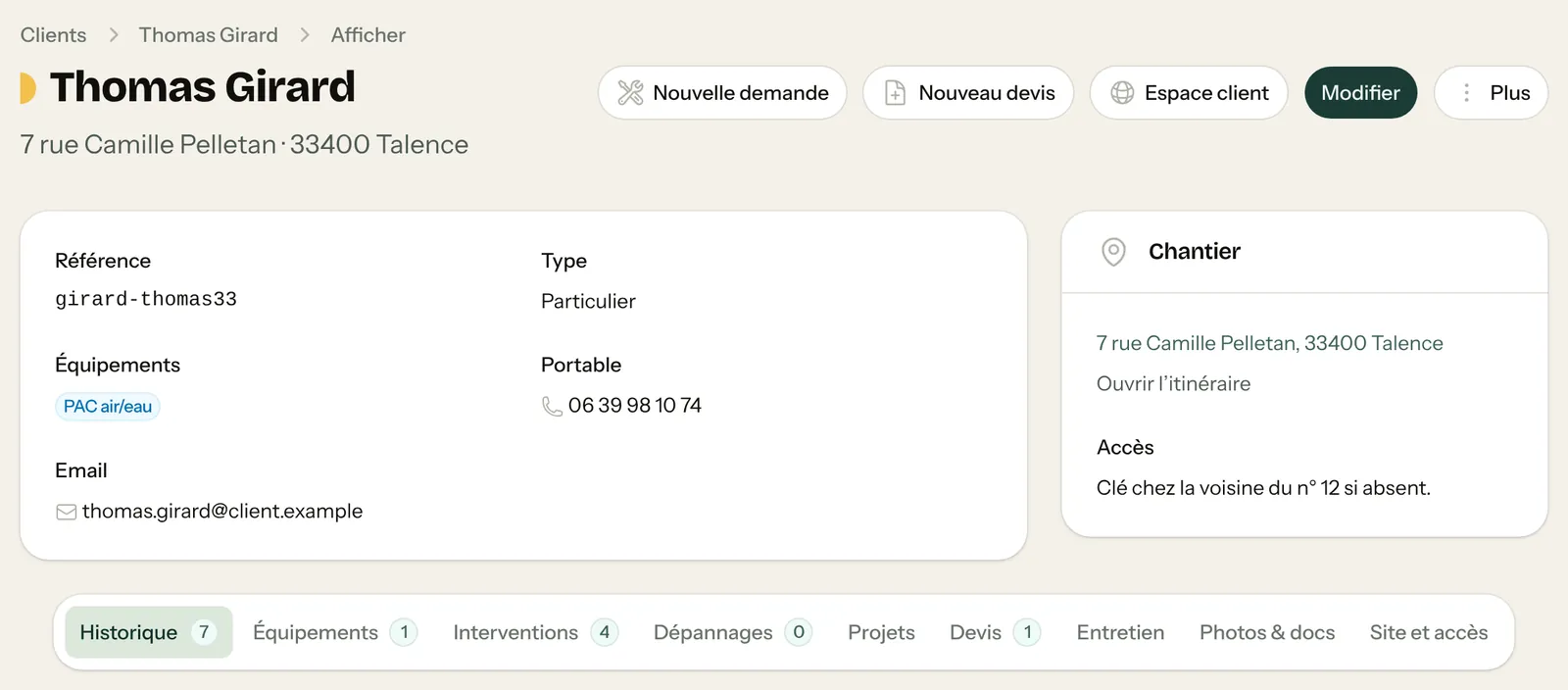The width and height of the screenshot is (1568, 690).
Task: Open the Site et accès tab
Action: coord(1429,632)
